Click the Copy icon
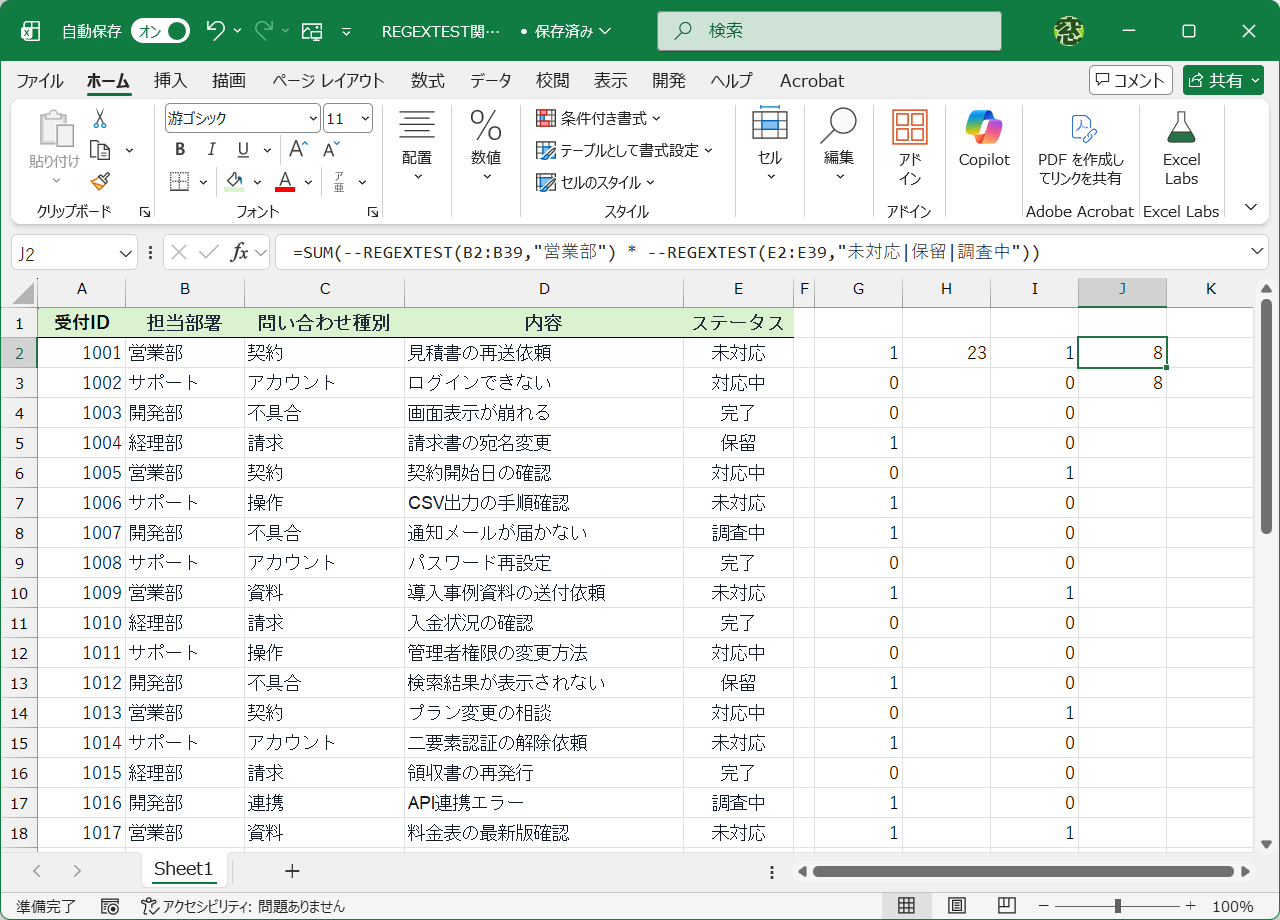The height and width of the screenshot is (920, 1280). tap(100, 150)
